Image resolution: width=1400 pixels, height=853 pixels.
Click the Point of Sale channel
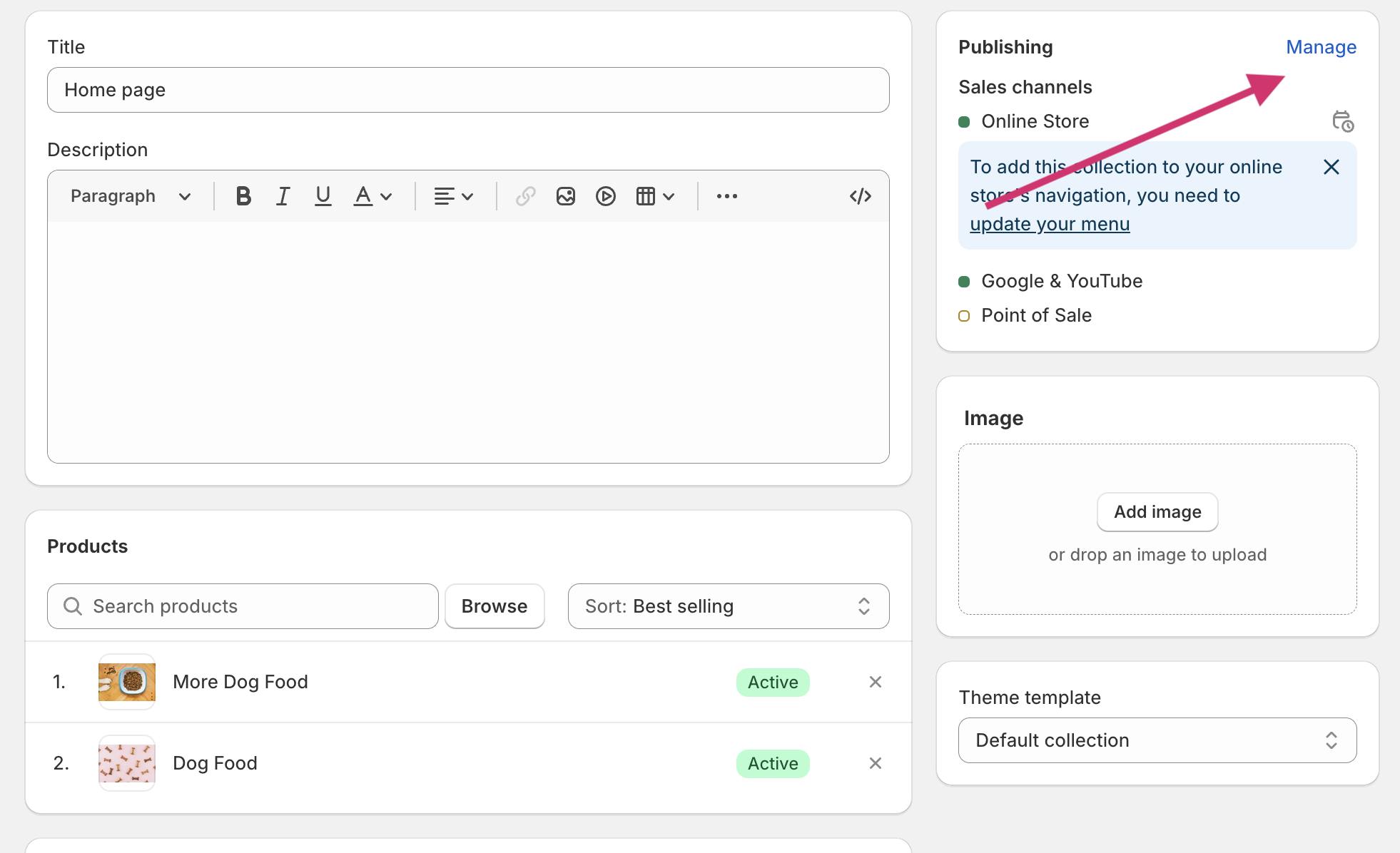tap(1036, 315)
